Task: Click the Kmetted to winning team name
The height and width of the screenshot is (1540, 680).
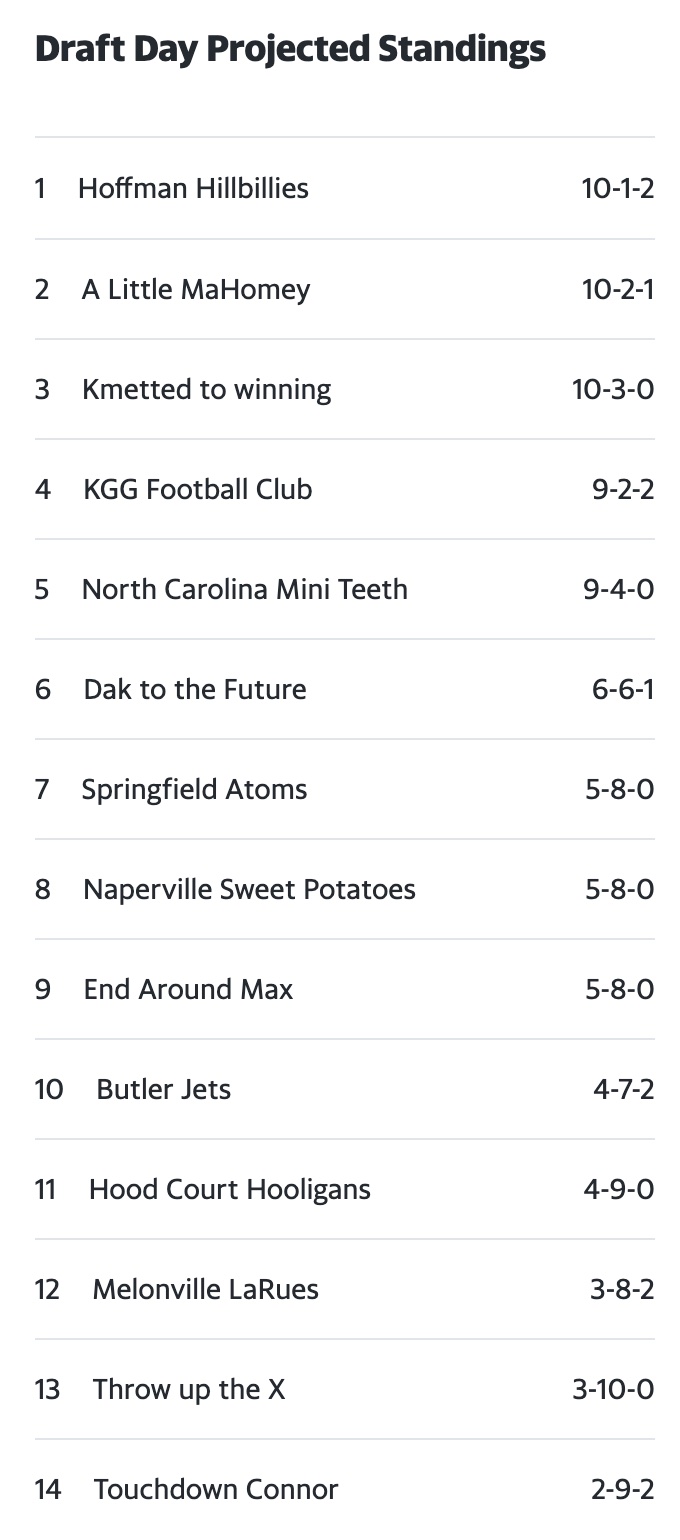Action: [206, 389]
